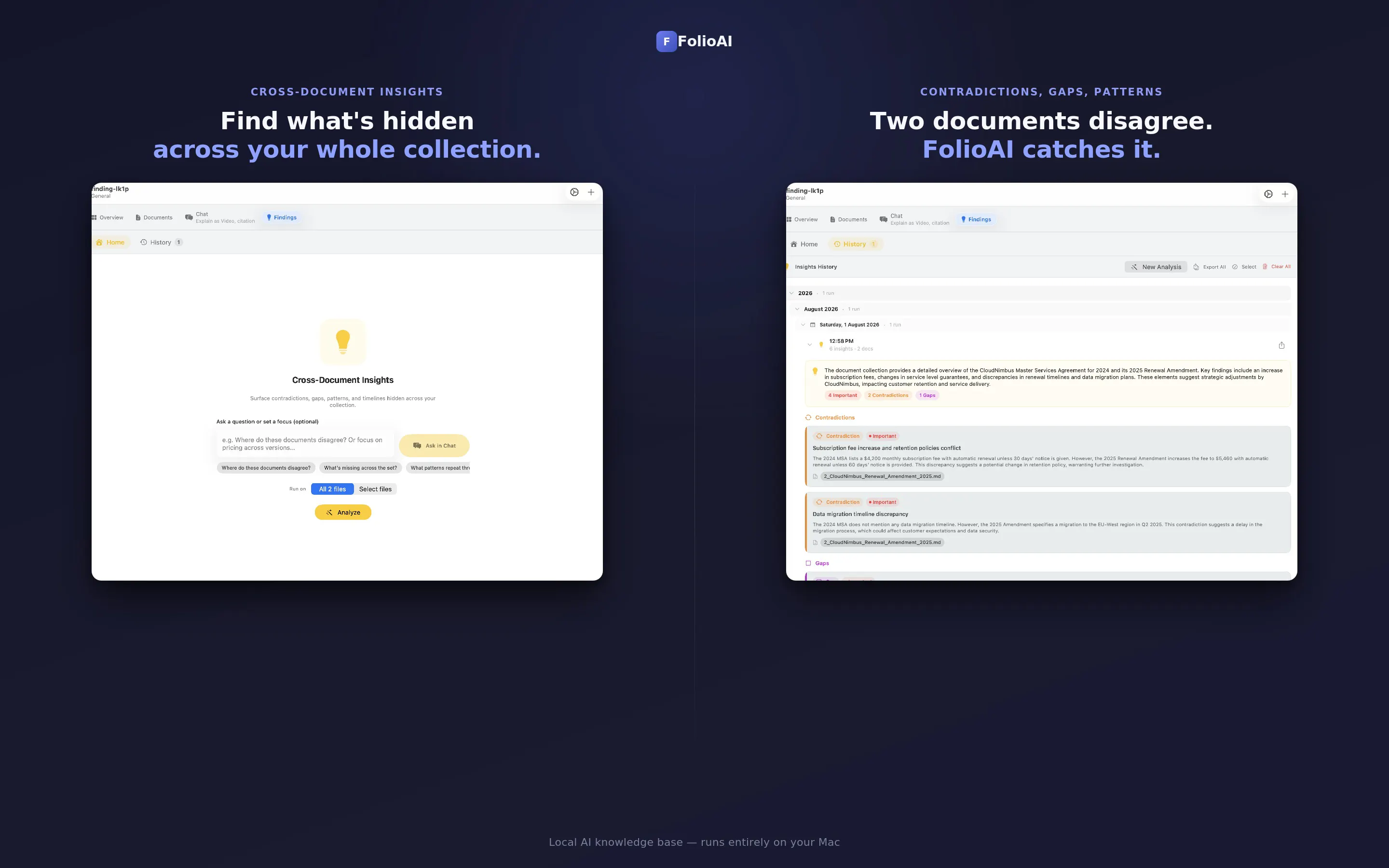Screen dimensions: 1389x868
Task: Click the red Clear All button
Action: [x=1277, y=266]
